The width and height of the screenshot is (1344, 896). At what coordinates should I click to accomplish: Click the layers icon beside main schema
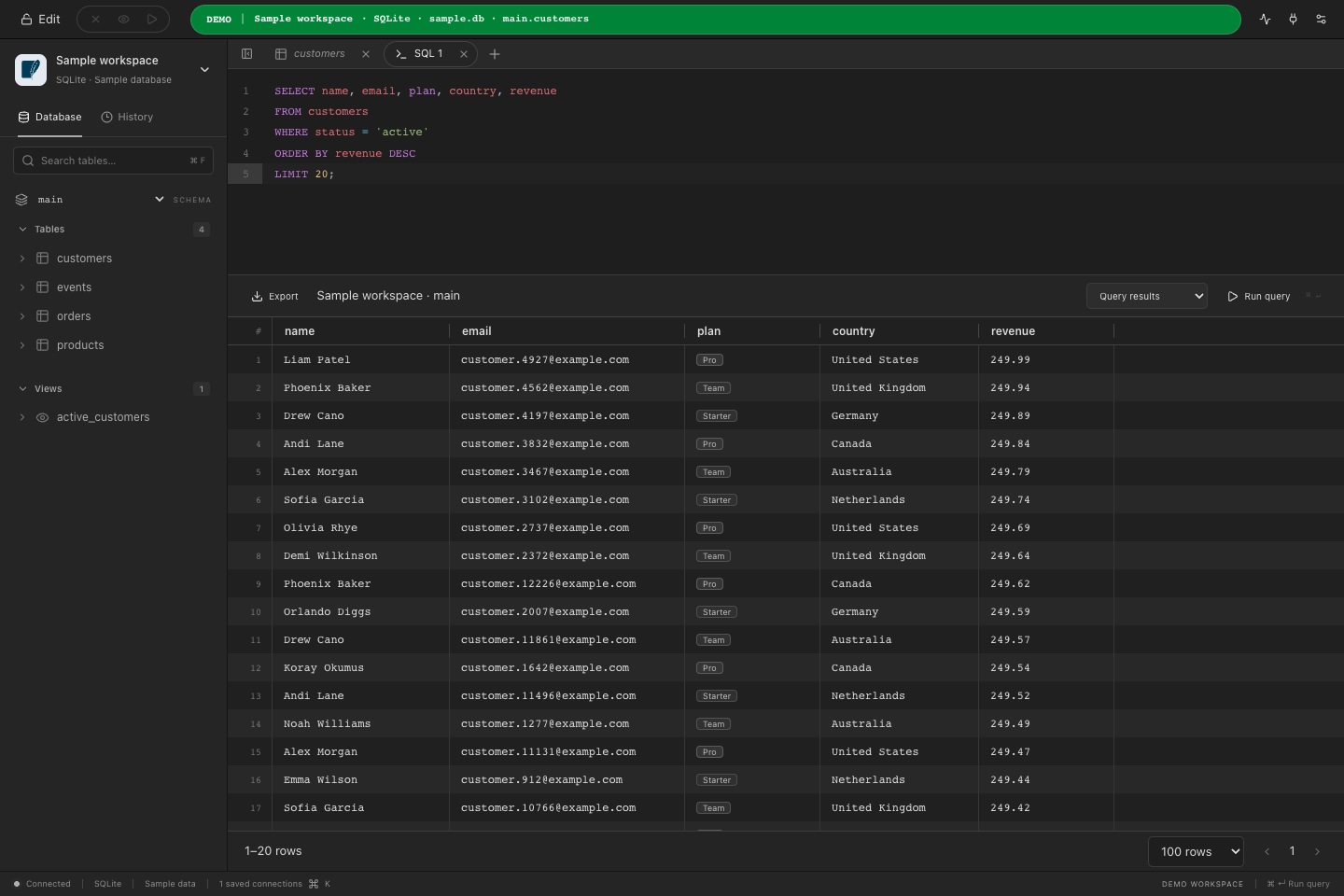(x=21, y=200)
